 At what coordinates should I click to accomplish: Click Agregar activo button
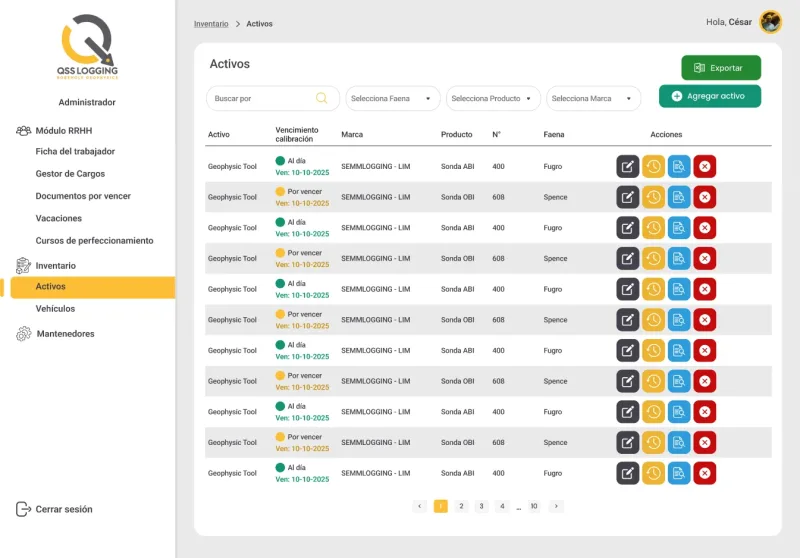point(710,96)
